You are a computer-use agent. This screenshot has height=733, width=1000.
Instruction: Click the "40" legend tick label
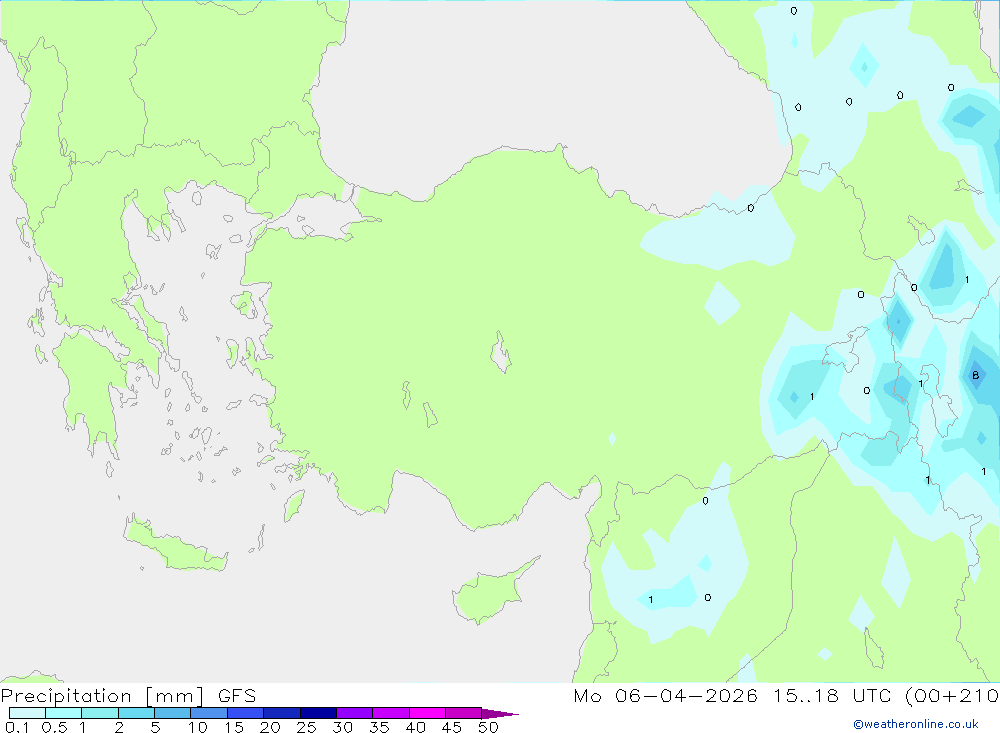[415, 727]
